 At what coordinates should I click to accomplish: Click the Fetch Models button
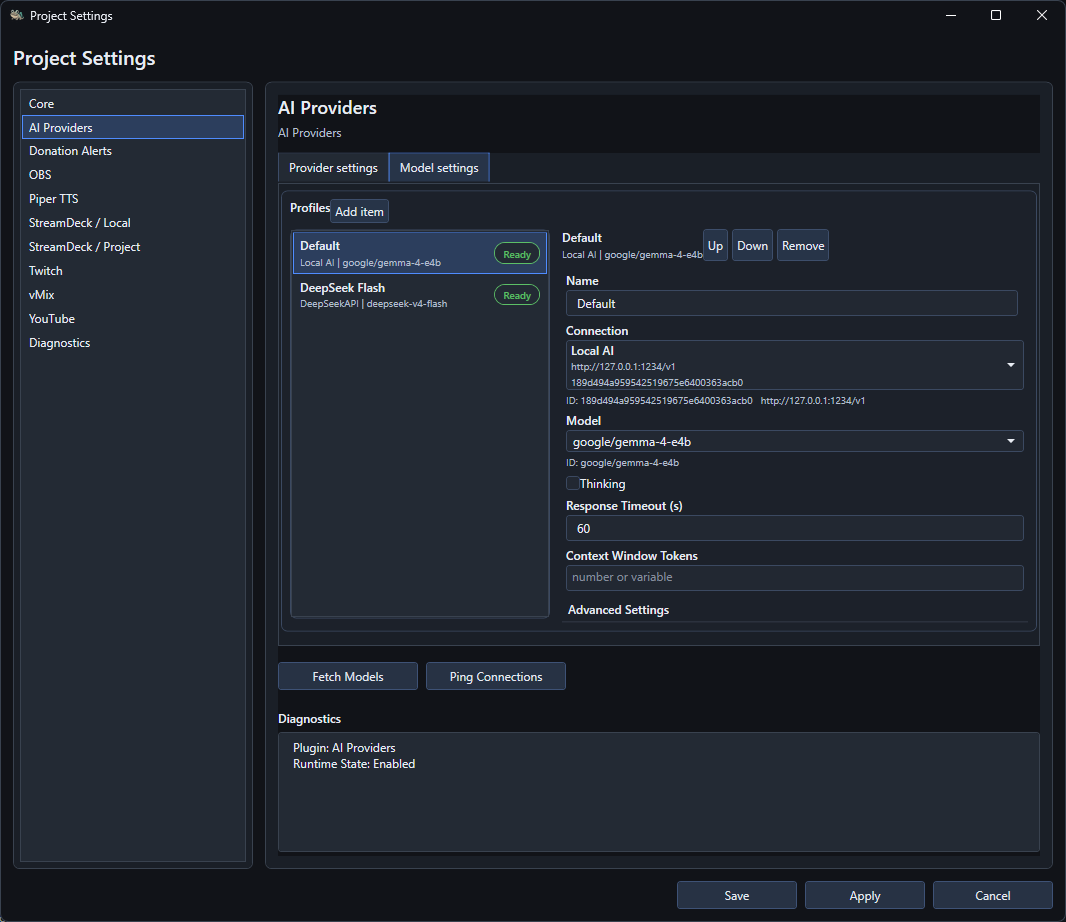pos(348,677)
